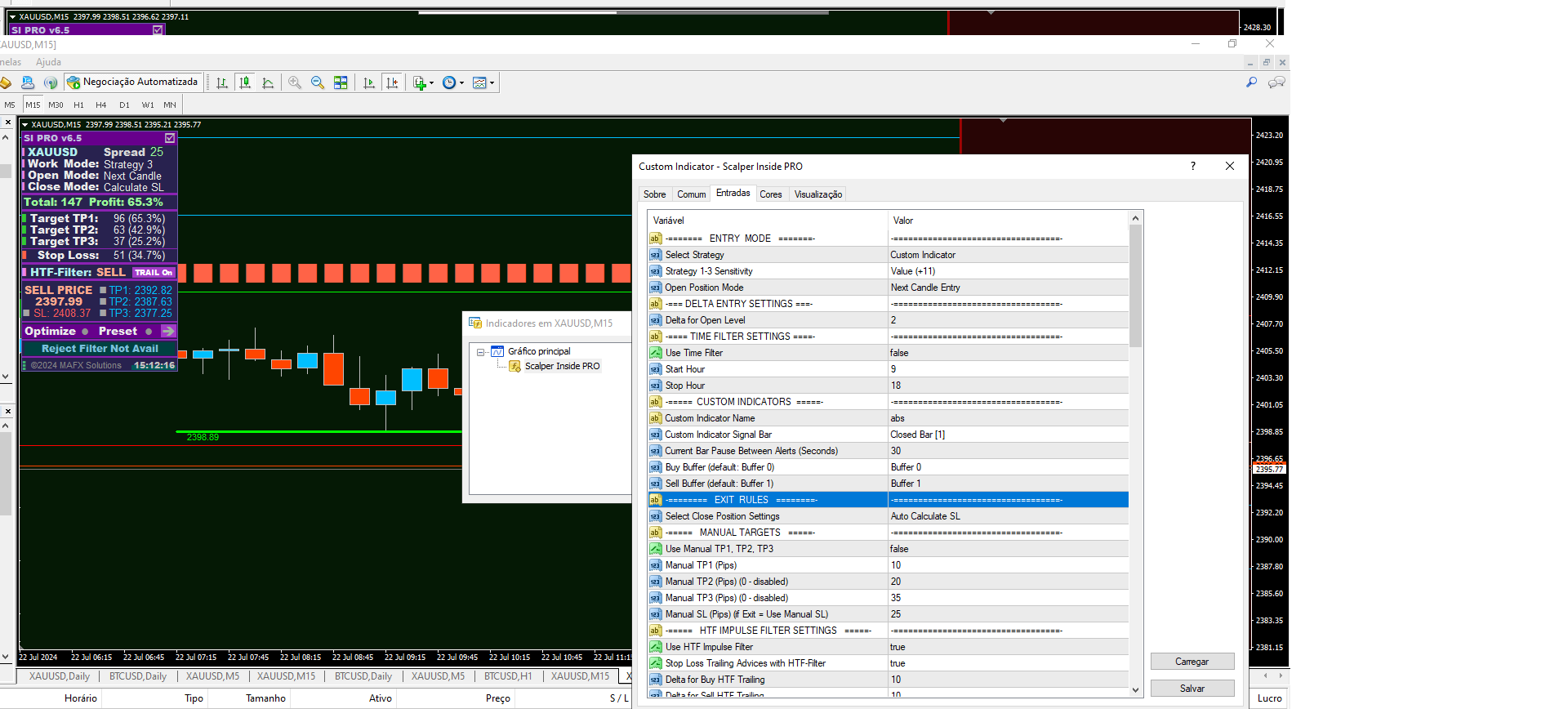
Task: Open the XAUUSD,Daily chart tab
Action: point(59,676)
